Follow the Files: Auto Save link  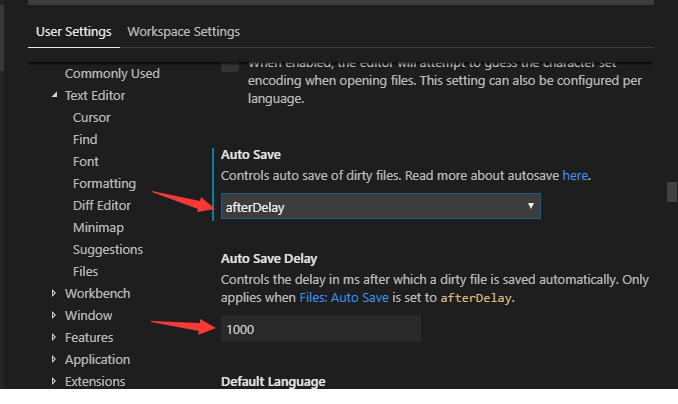tap(344, 298)
